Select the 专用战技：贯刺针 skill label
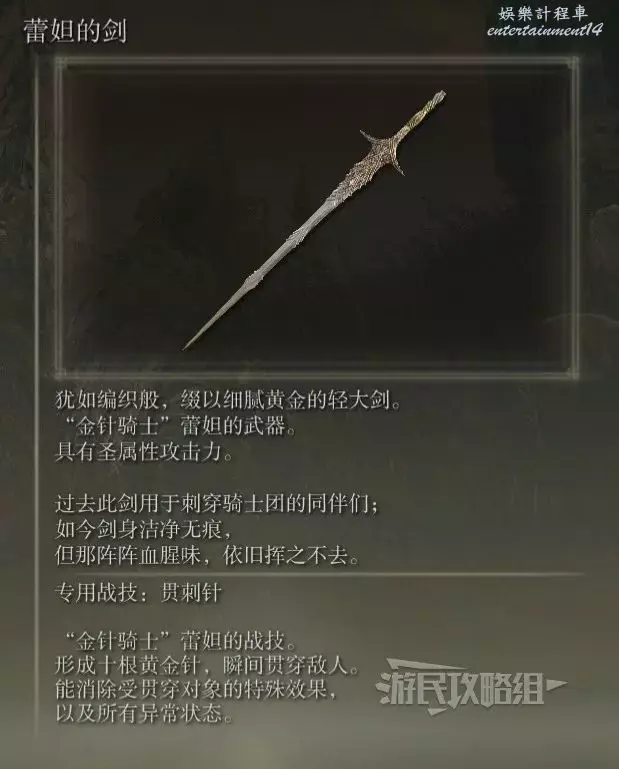Image resolution: width=619 pixels, height=769 pixels. 138,593
